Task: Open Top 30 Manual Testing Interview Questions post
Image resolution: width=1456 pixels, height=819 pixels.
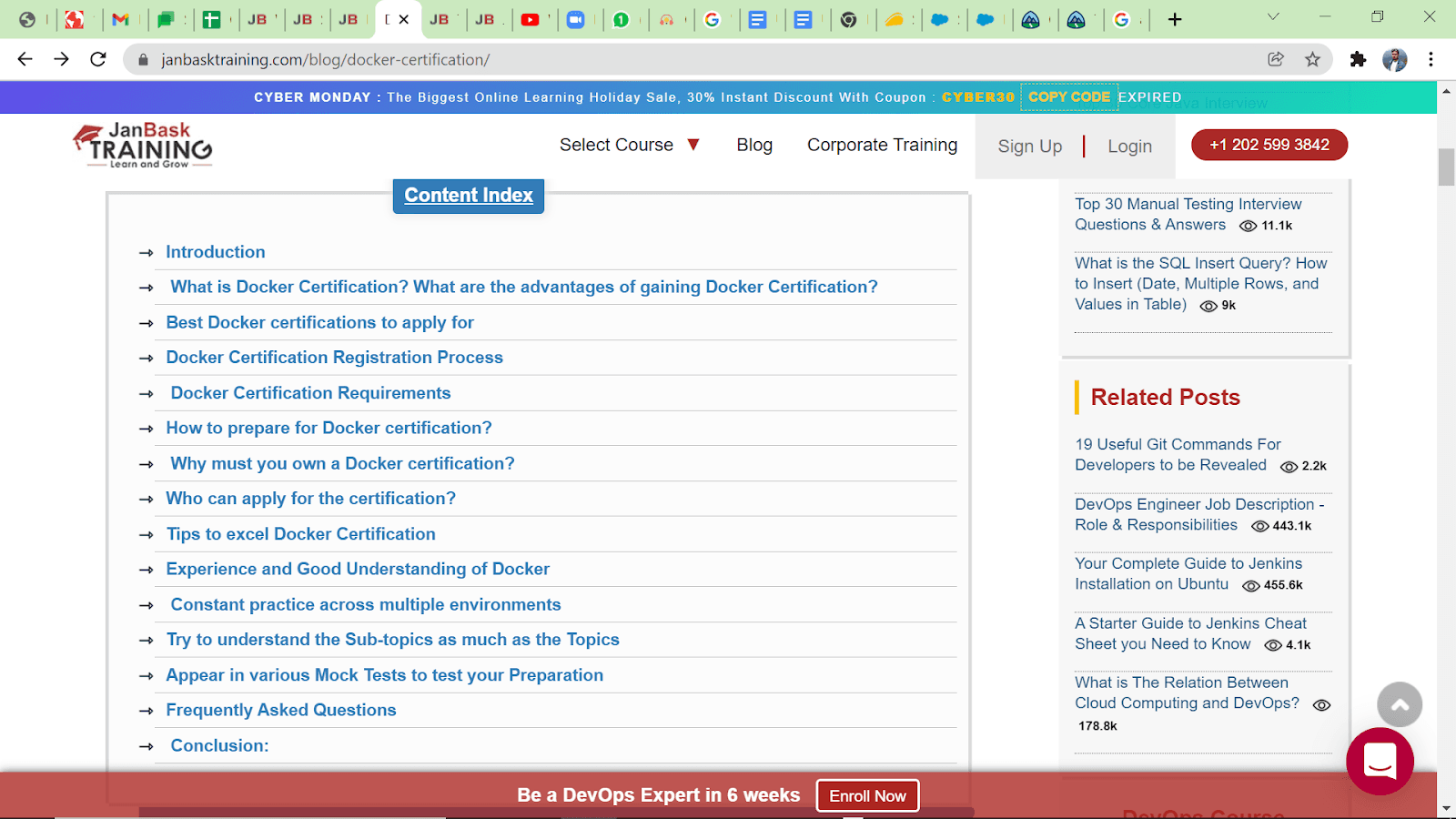Action: point(1188,214)
